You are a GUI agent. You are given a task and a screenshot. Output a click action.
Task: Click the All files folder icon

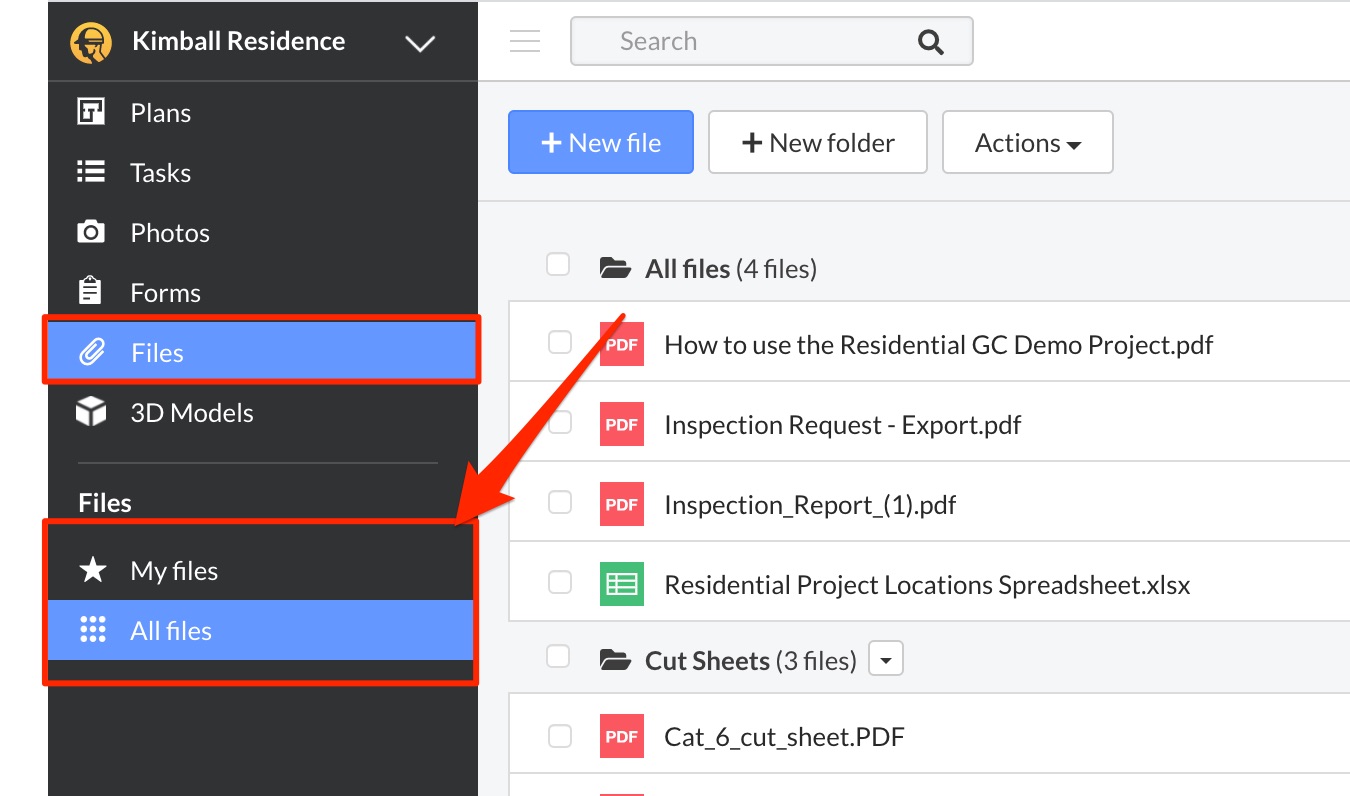[x=615, y=268]
